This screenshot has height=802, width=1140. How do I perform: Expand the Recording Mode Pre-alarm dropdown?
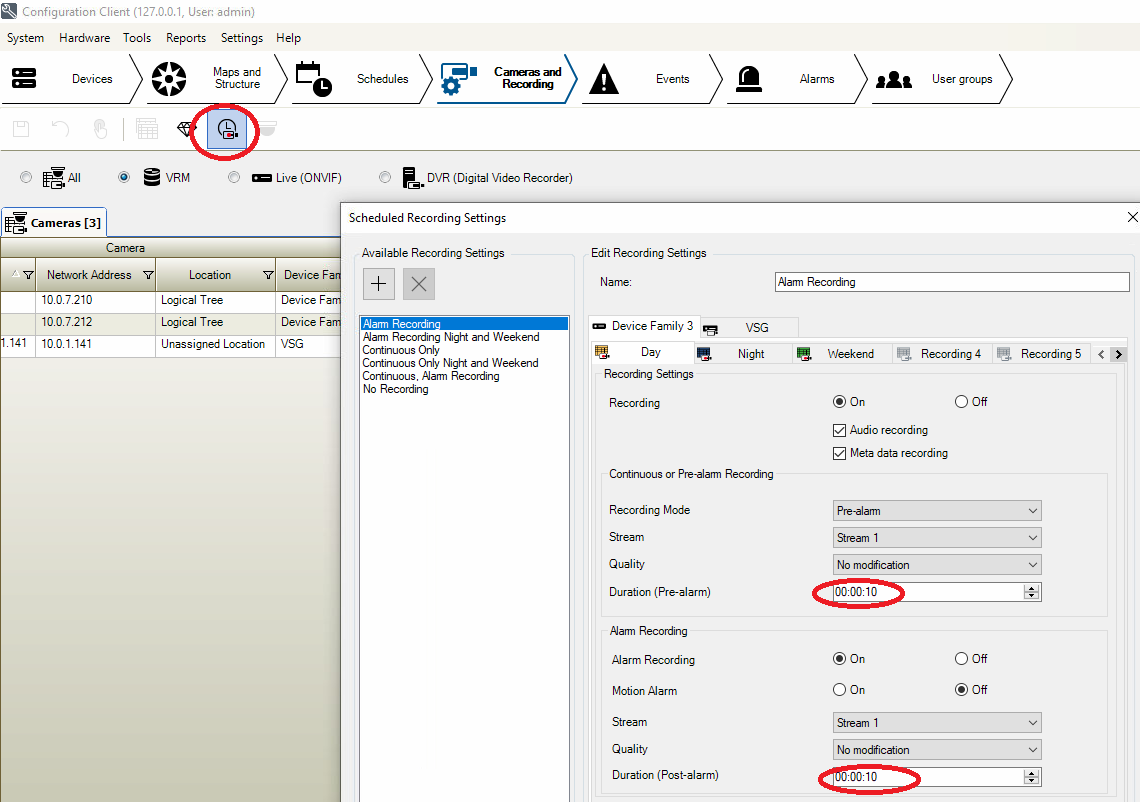pos(937,511)
